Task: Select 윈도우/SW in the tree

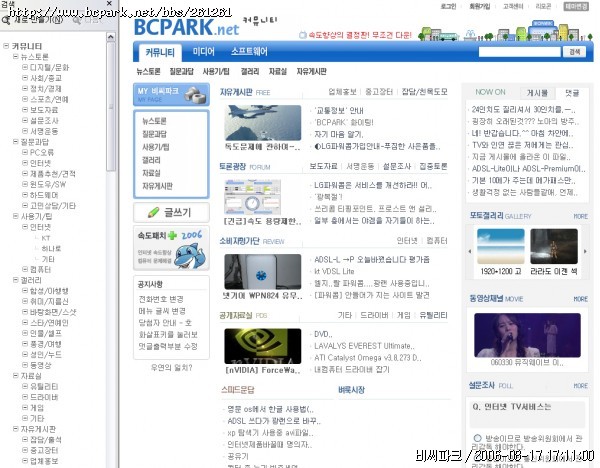Action: click(x=48, y=184)
